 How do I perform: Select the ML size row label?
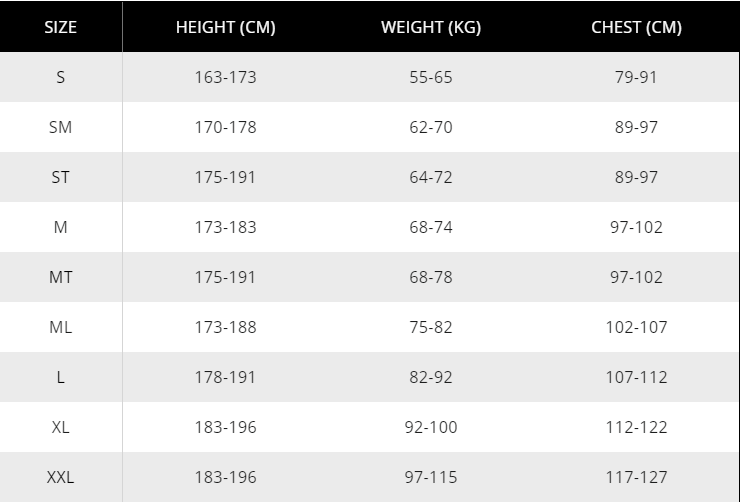[61, 327]
